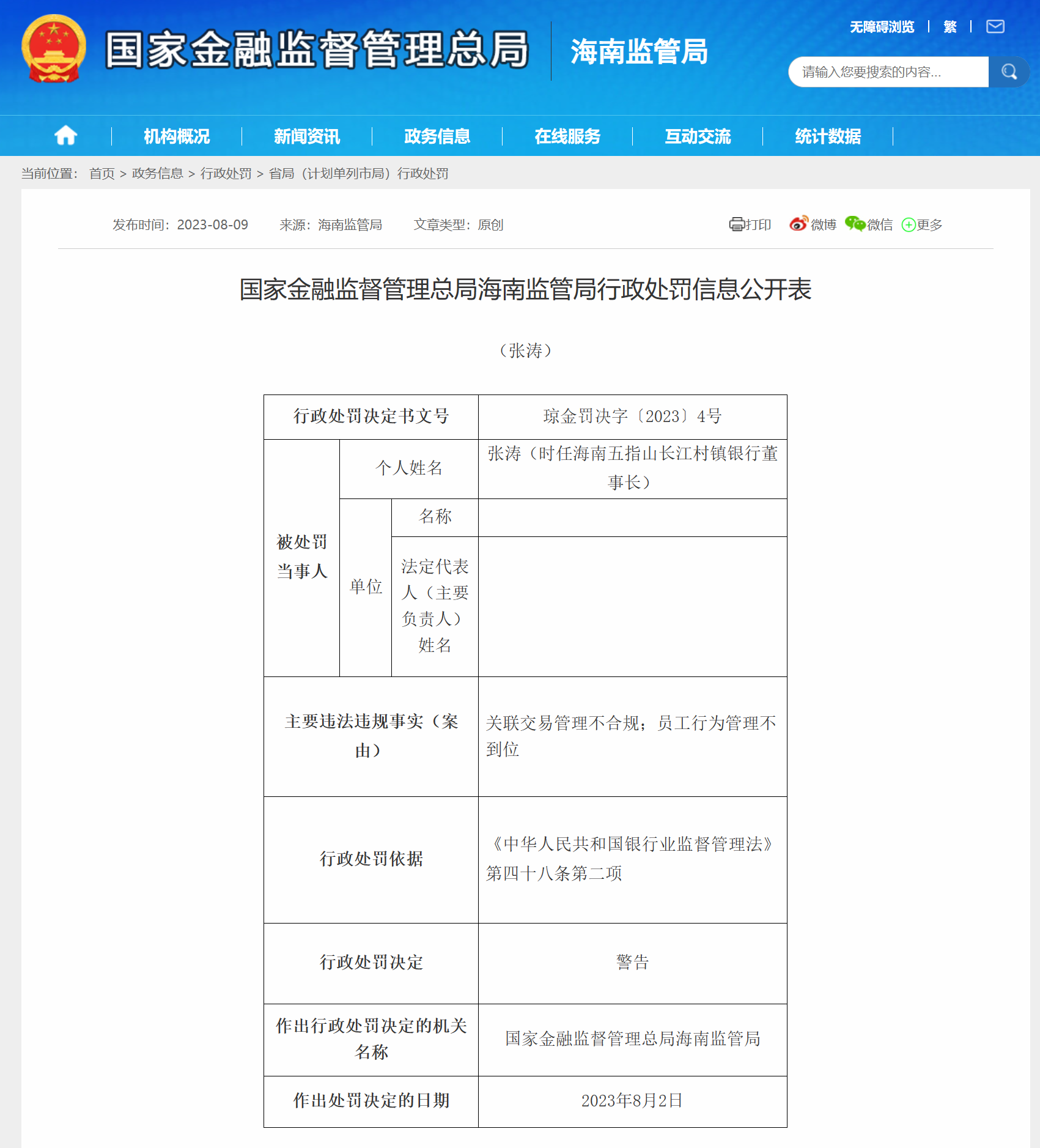Click the 个人姓名 cell

click(x=408, y=468)
